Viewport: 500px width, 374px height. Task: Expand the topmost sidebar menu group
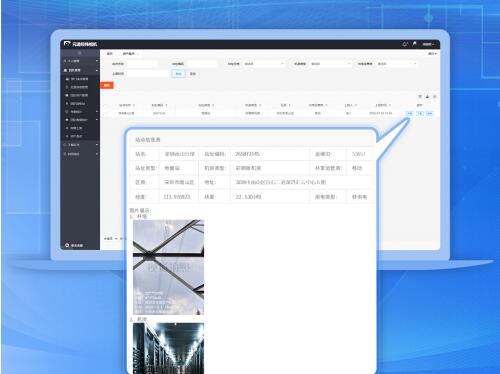coord(80,61)
